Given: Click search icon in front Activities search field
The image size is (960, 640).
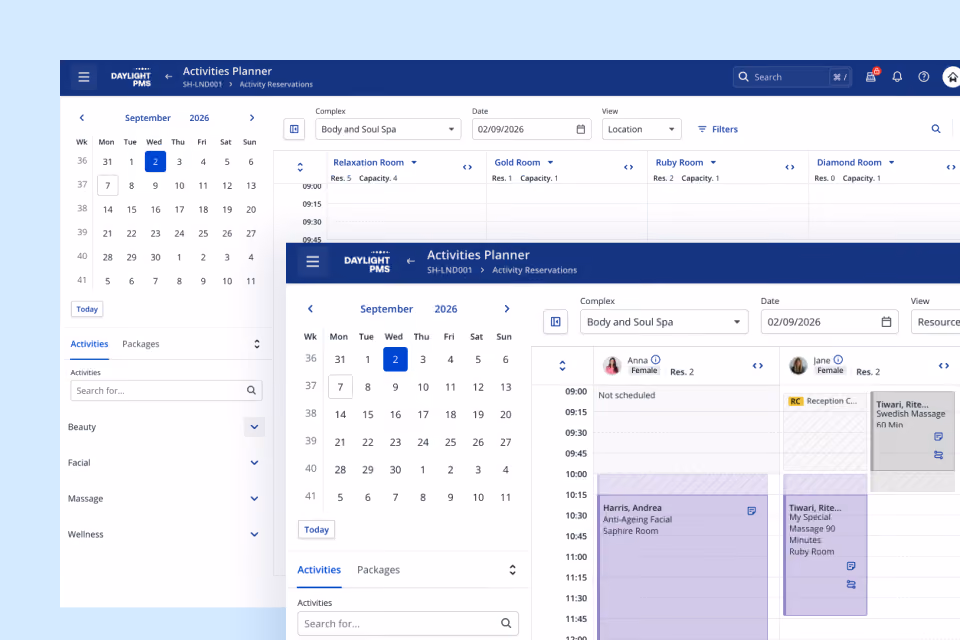Looking at the screenshot, I should point(506,623).
